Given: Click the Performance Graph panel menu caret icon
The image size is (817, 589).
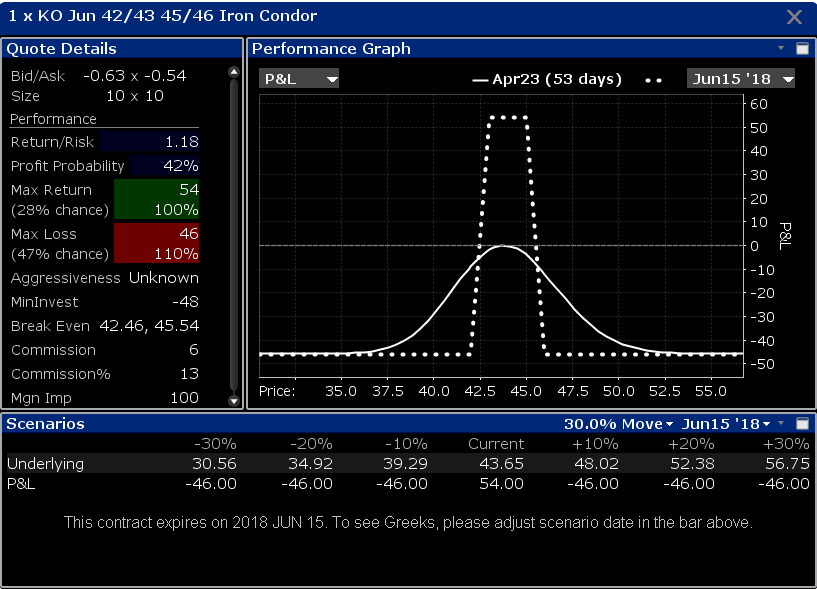Looking at the screenshot, I should (781, 47).
